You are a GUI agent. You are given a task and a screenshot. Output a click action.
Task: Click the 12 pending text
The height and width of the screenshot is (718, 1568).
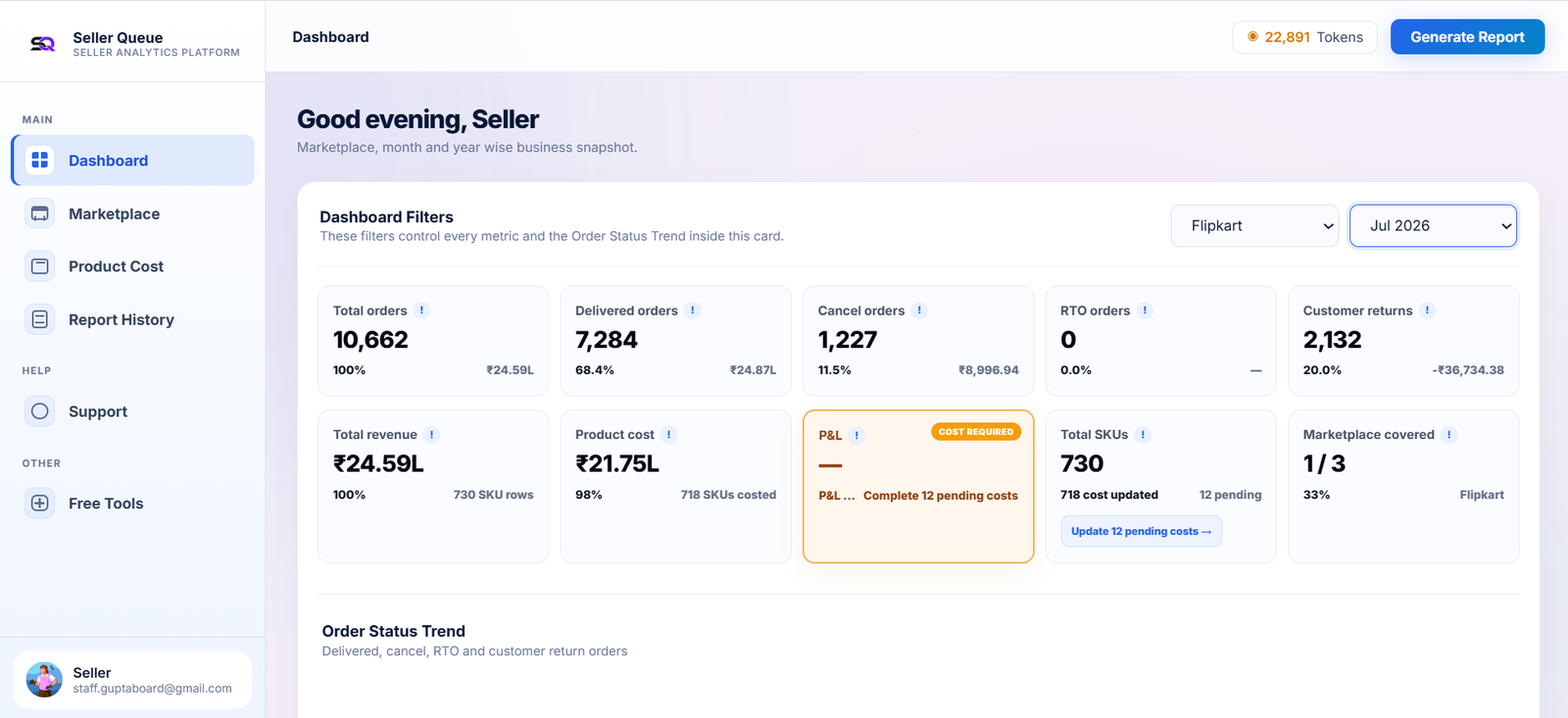click(x=1230, y=495)
